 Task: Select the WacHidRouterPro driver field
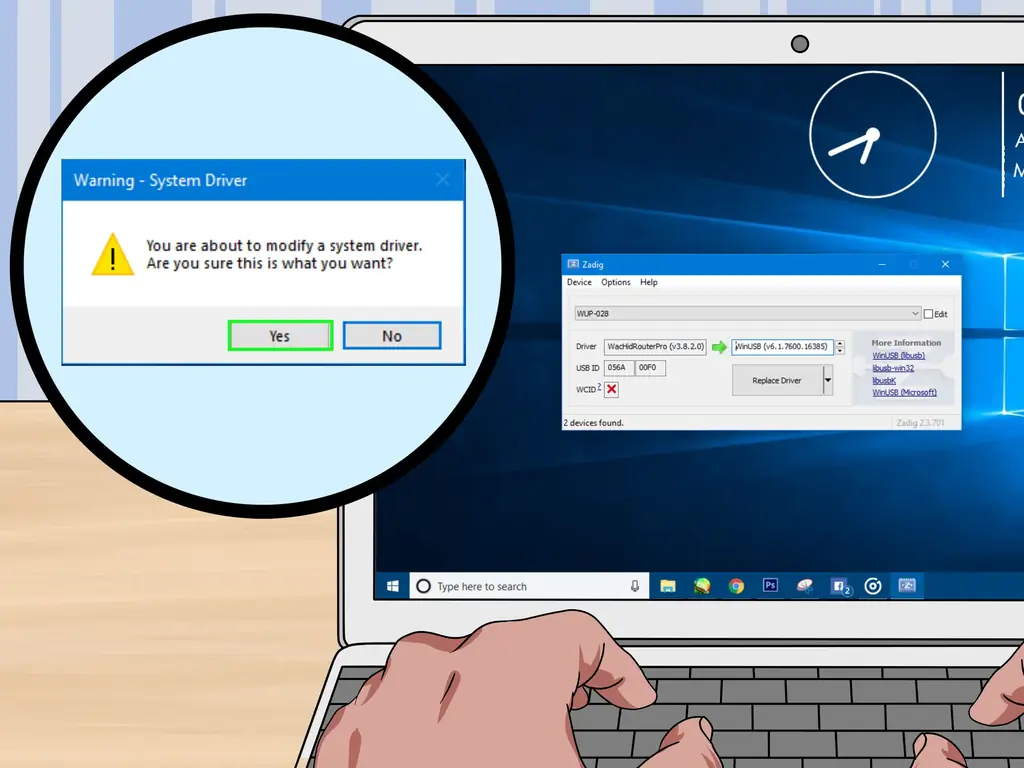(655, 347)
